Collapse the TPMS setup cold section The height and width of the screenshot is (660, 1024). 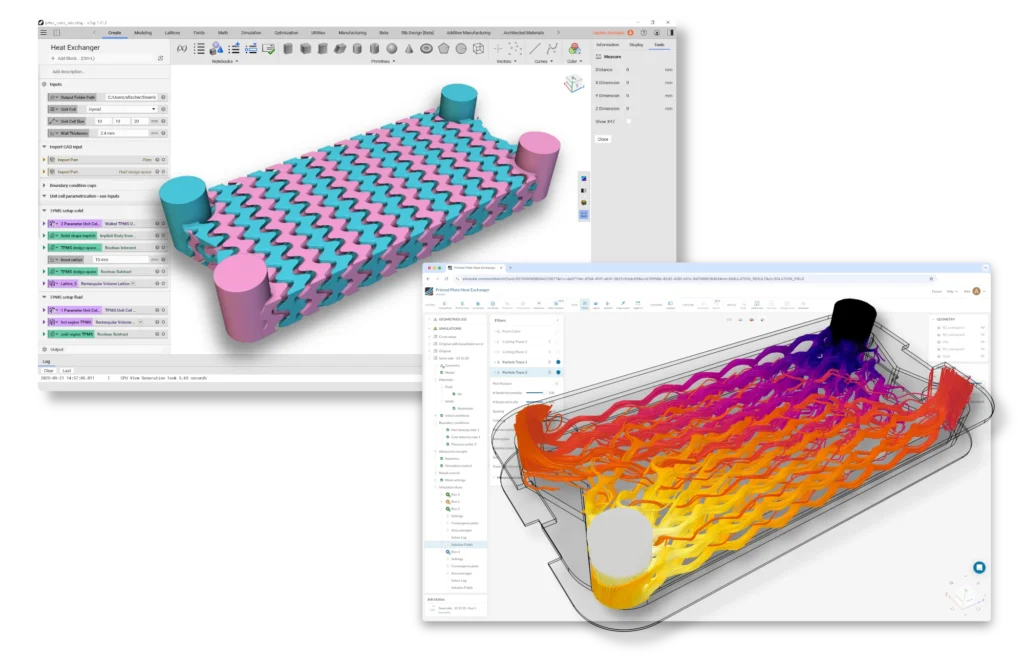pyautogui.click(x=42, y=210)
